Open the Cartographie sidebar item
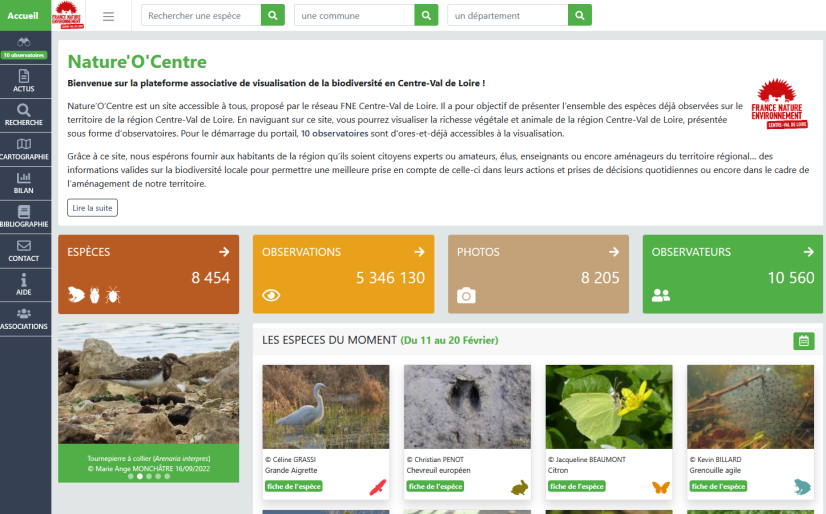 click(x=24, y=149)
